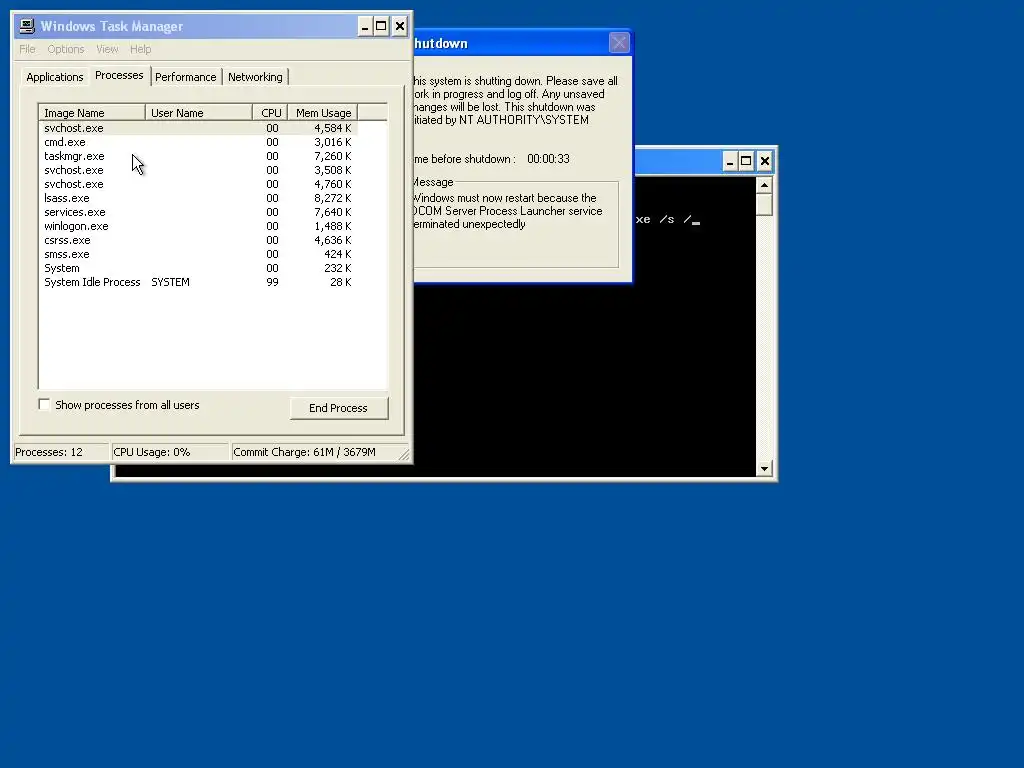Click command prompt scrollbar up arrow
Screen dimensions: 1024x768
(x=764, y=185)
